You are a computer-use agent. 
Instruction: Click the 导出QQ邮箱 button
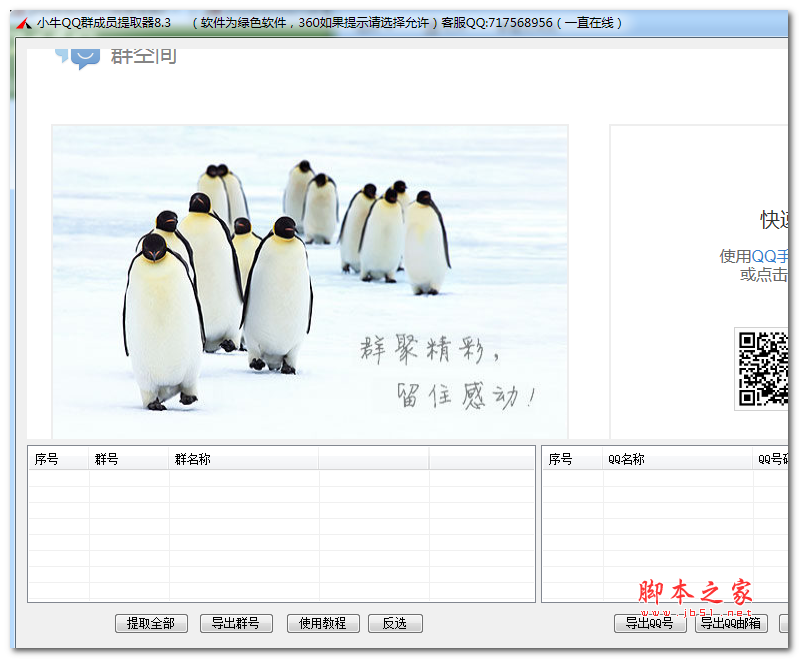[731, 623]
